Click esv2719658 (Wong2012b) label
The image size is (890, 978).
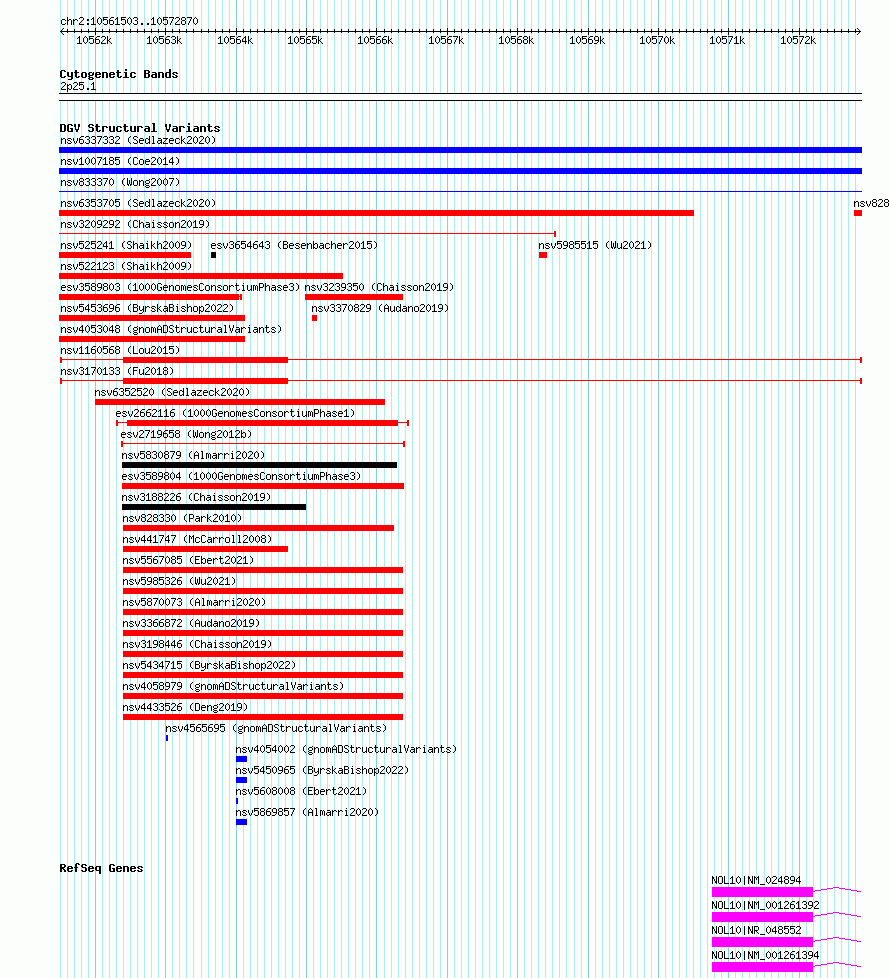(186, 434)
